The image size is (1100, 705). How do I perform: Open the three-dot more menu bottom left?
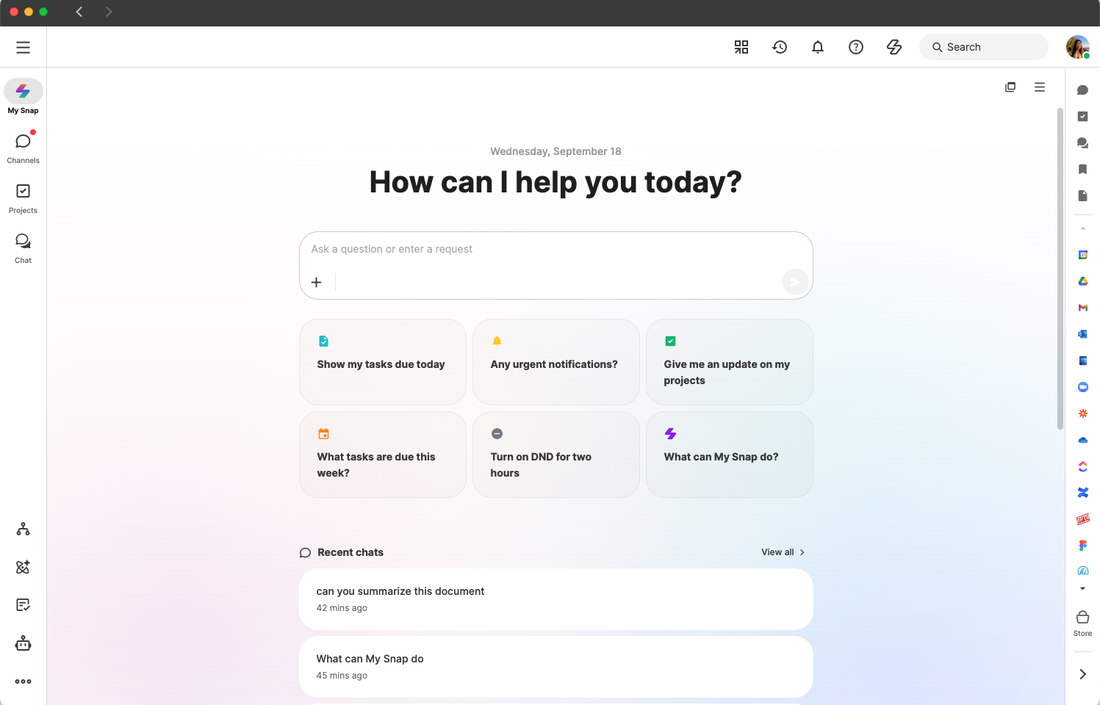coord(23,681)
